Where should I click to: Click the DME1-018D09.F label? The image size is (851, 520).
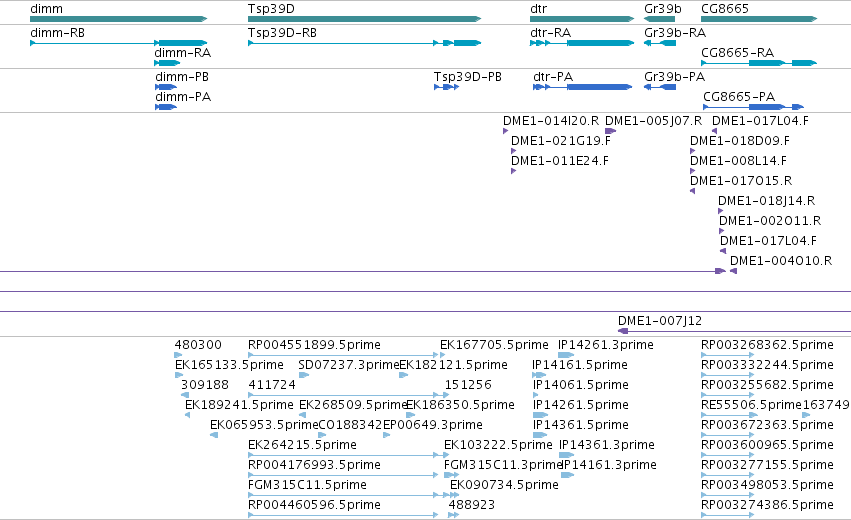[740, 141]
